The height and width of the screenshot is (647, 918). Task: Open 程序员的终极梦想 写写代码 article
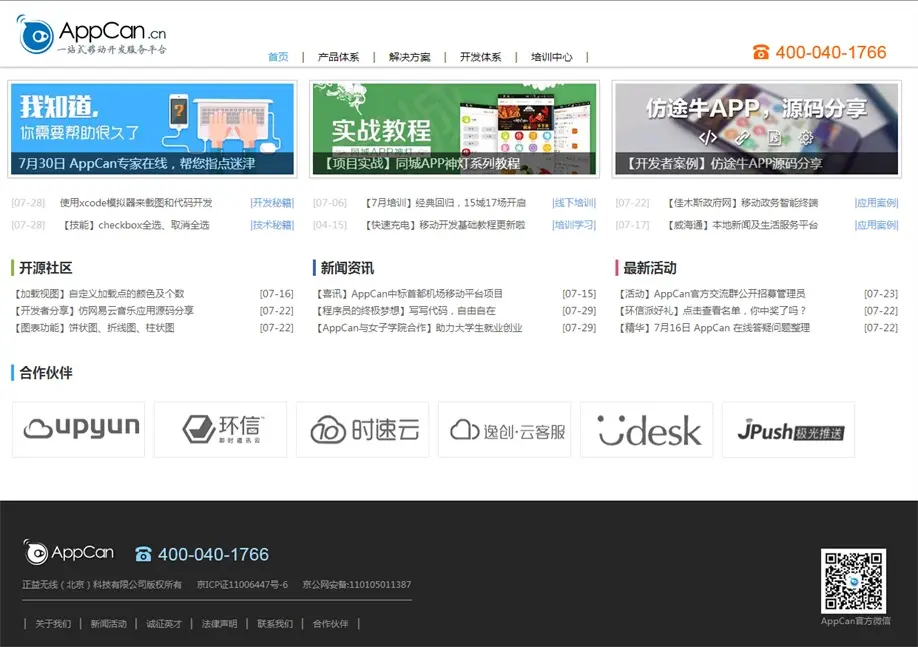click(405, 310)
